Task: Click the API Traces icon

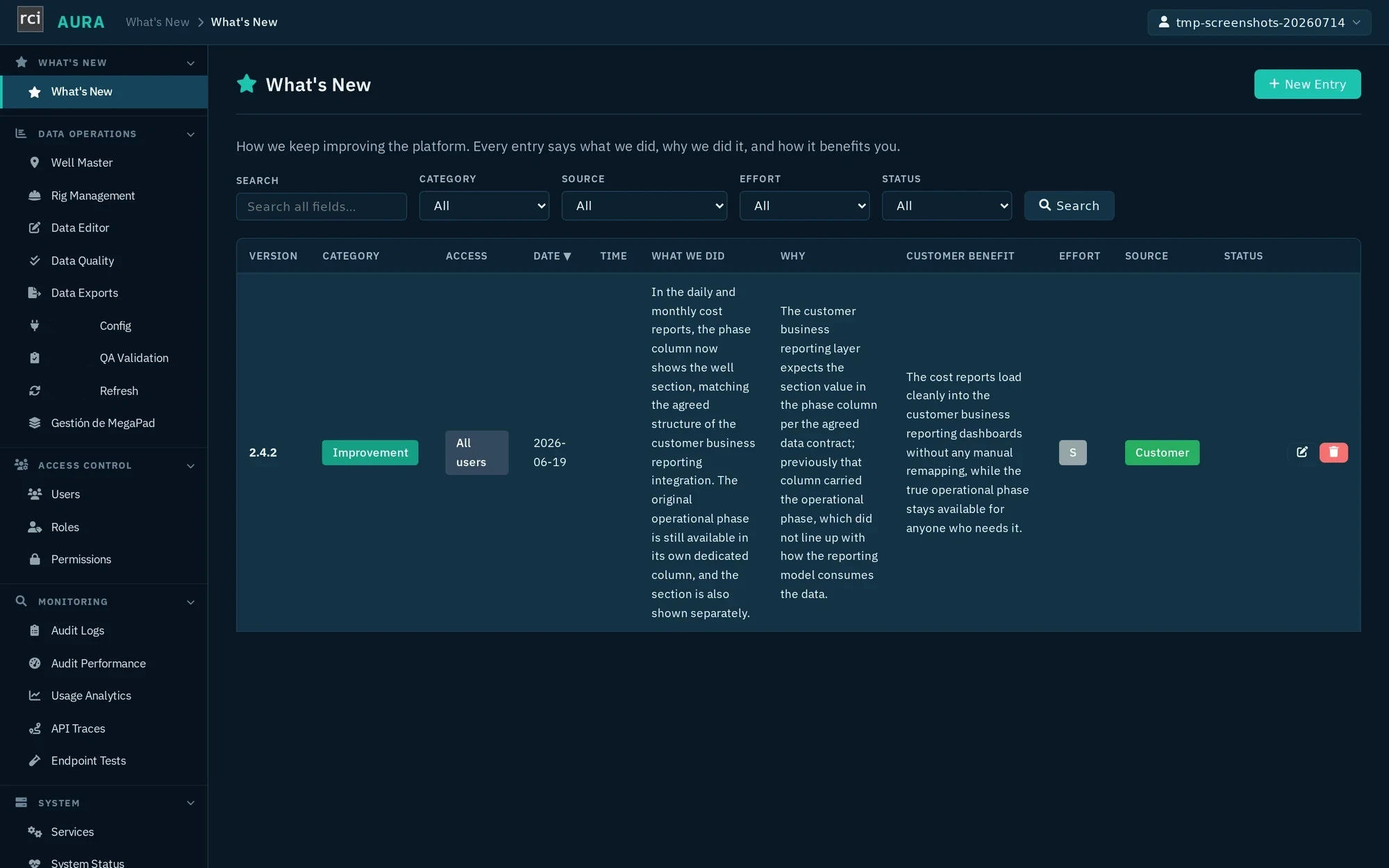Action: [x=34, y=728]
